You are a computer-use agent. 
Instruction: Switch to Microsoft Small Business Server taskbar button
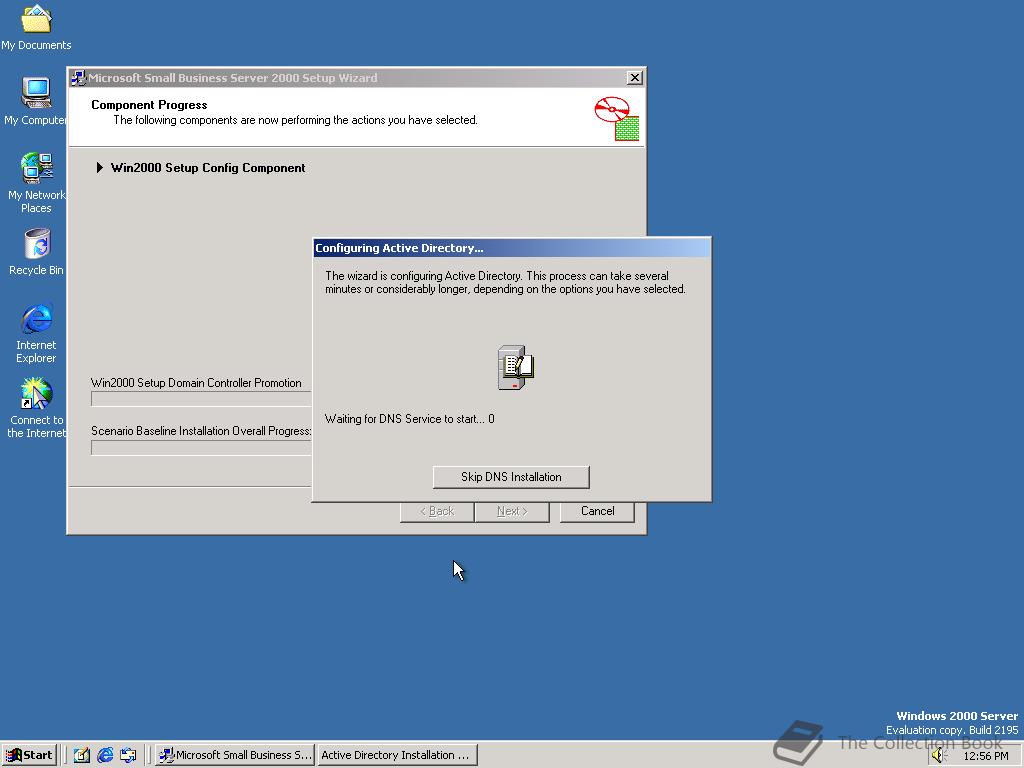coord(236,755)
